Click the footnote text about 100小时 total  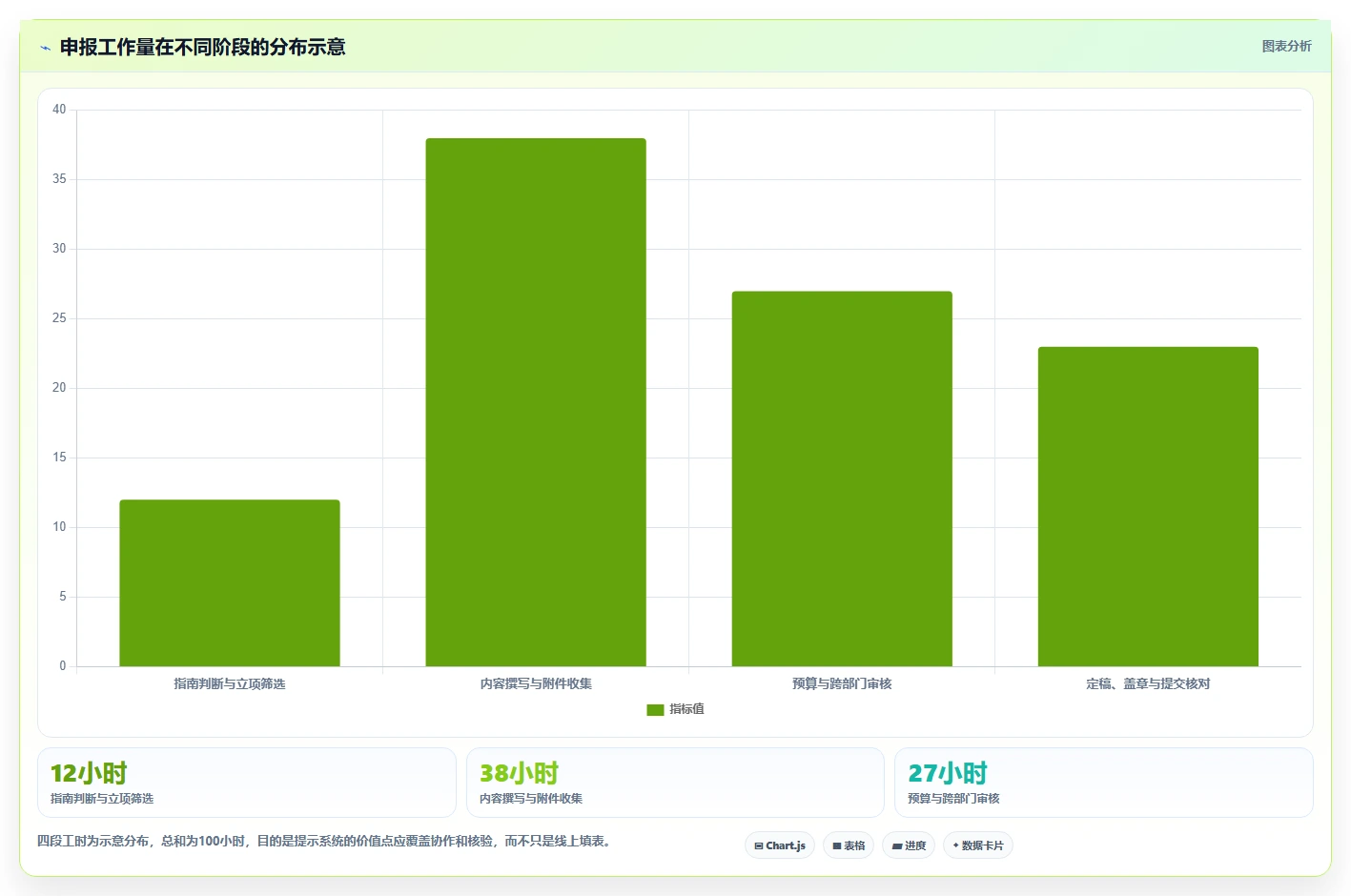(324, 841)
